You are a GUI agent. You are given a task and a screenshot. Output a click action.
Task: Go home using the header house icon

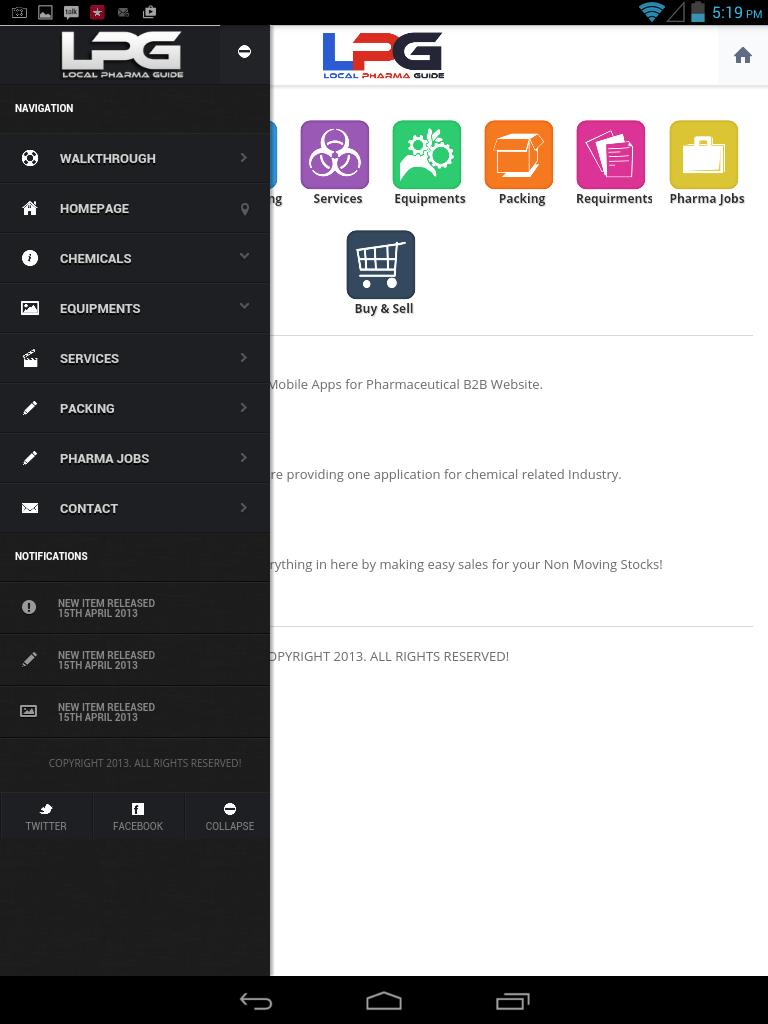point(742,56)
